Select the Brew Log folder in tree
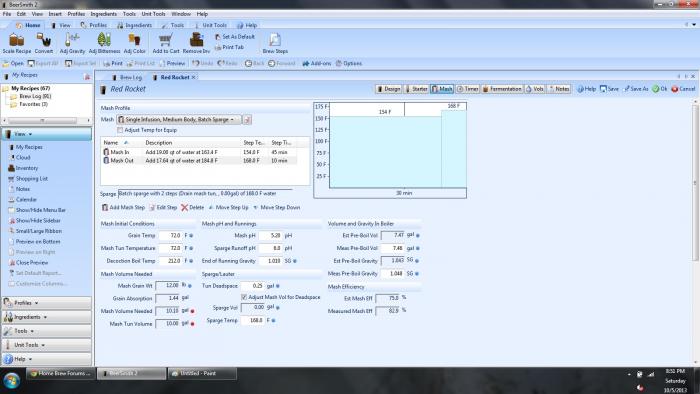This screenshot has height=394, width=700. (31, 96)
